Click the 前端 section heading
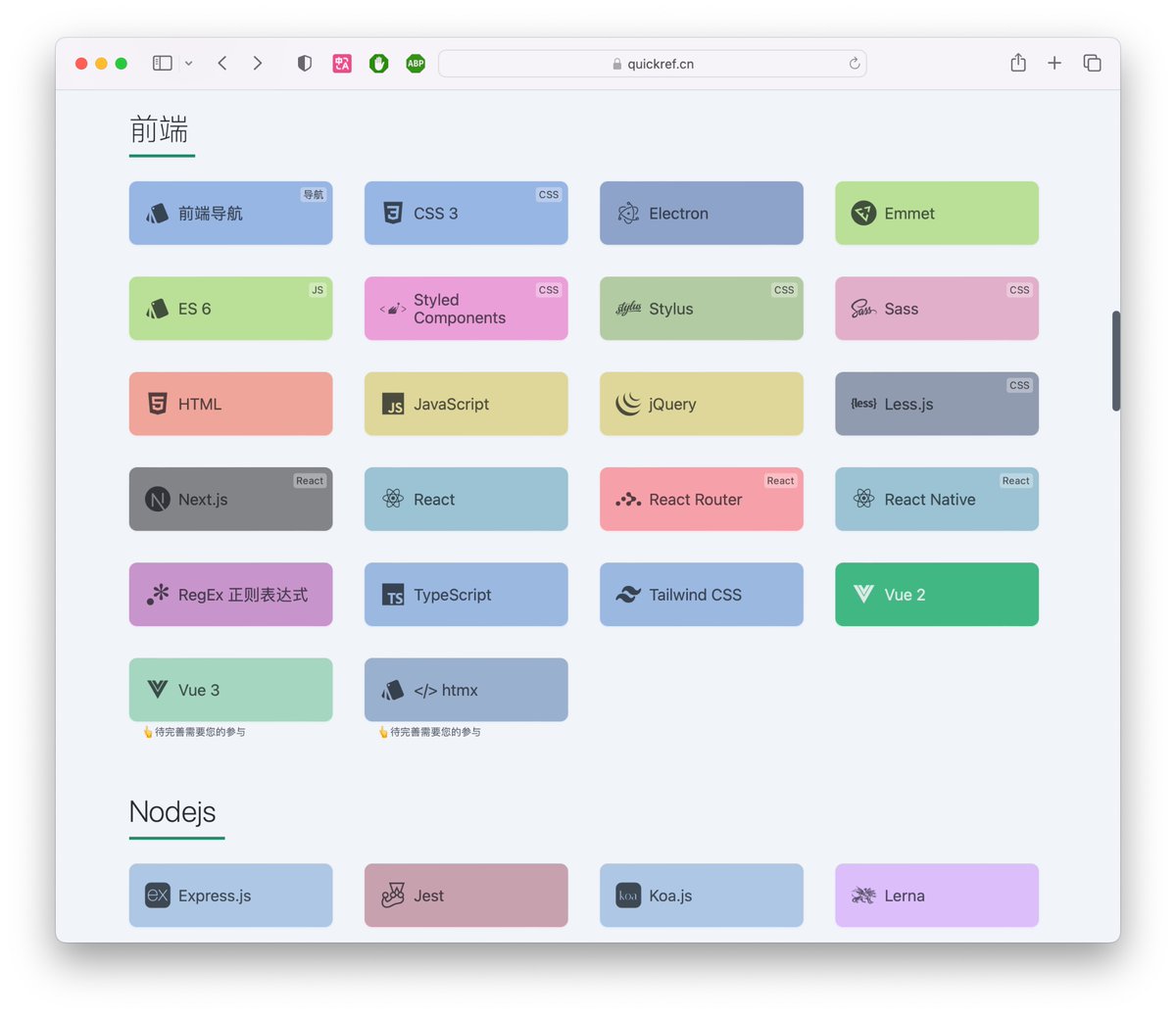 coord(159,129)
